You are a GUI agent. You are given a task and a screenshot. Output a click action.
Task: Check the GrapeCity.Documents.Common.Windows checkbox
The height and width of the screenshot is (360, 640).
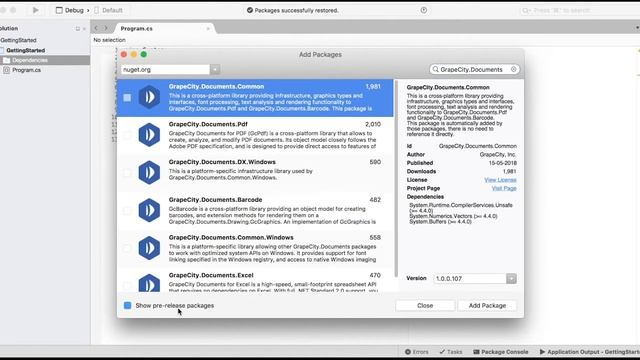127,248
